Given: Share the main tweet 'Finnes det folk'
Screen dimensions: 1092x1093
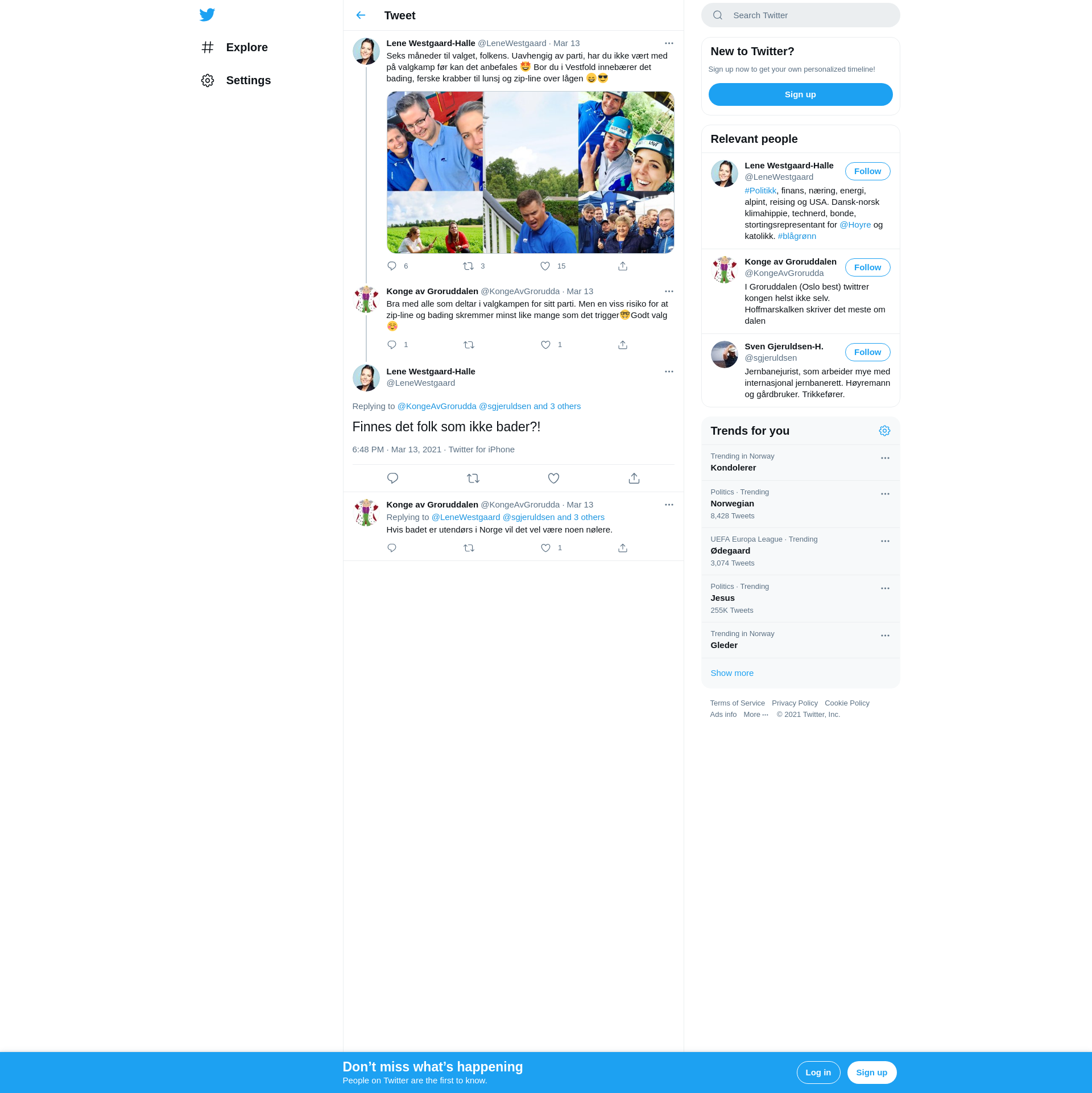Looking at the screenshot, I should coord(634,479).
